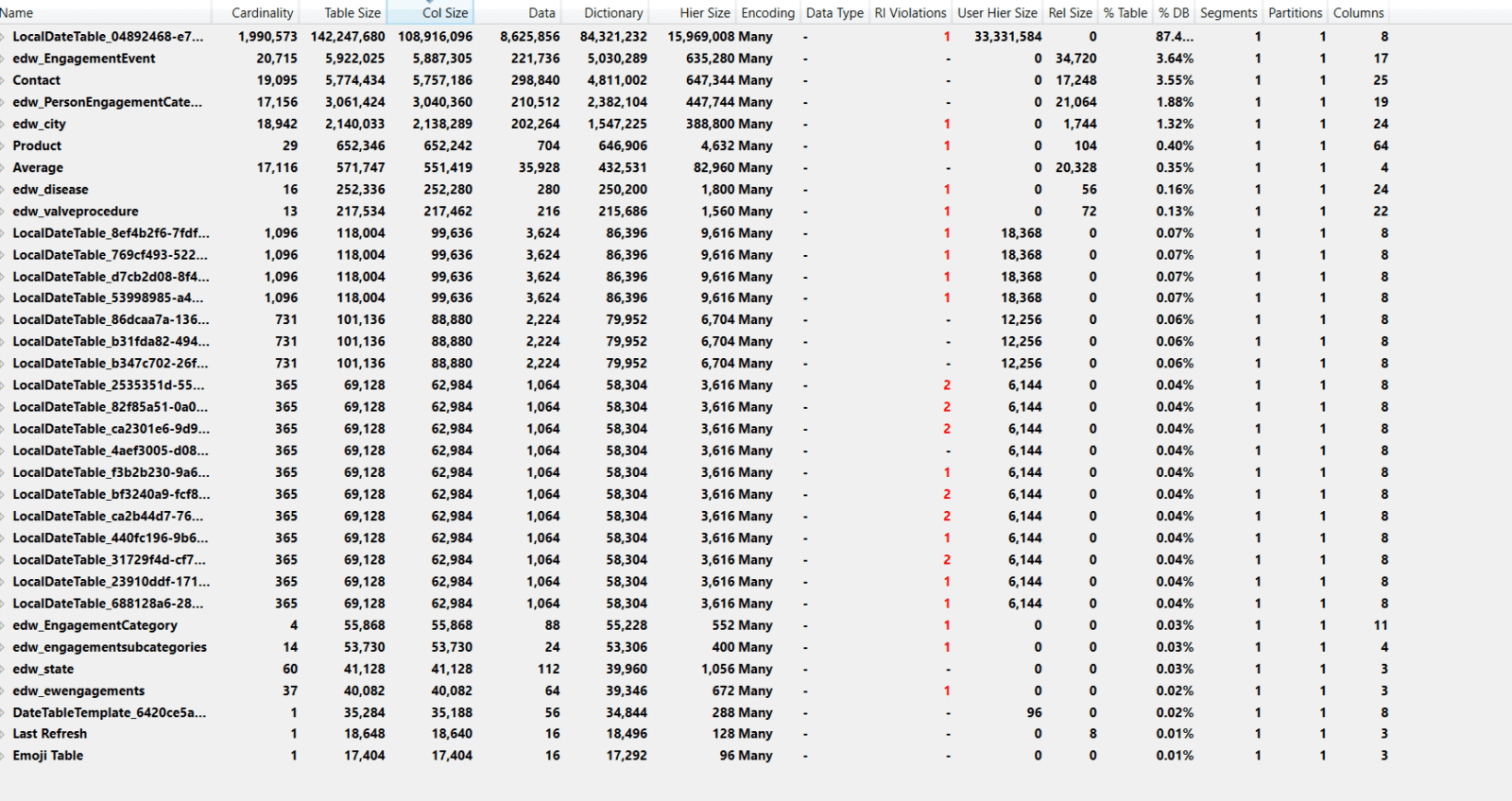Select the LocalDateTable_4aef3005-d08... row
The height and width of the screenshot is (801, 1512).
coord(695,451)
